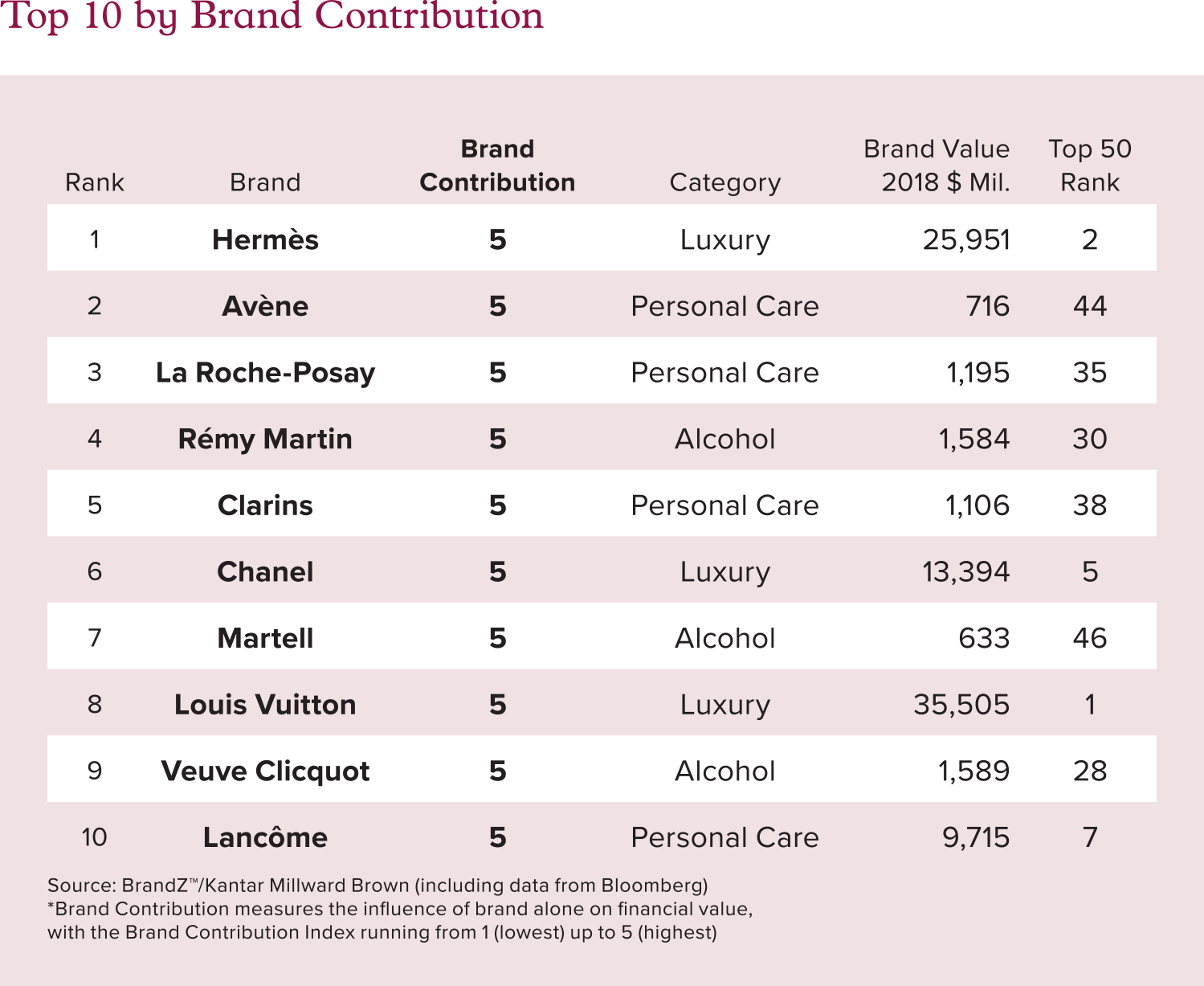Click the Top 50 Rank header
This screenshot has width=1204, height=986.
tap(1090, 166)
